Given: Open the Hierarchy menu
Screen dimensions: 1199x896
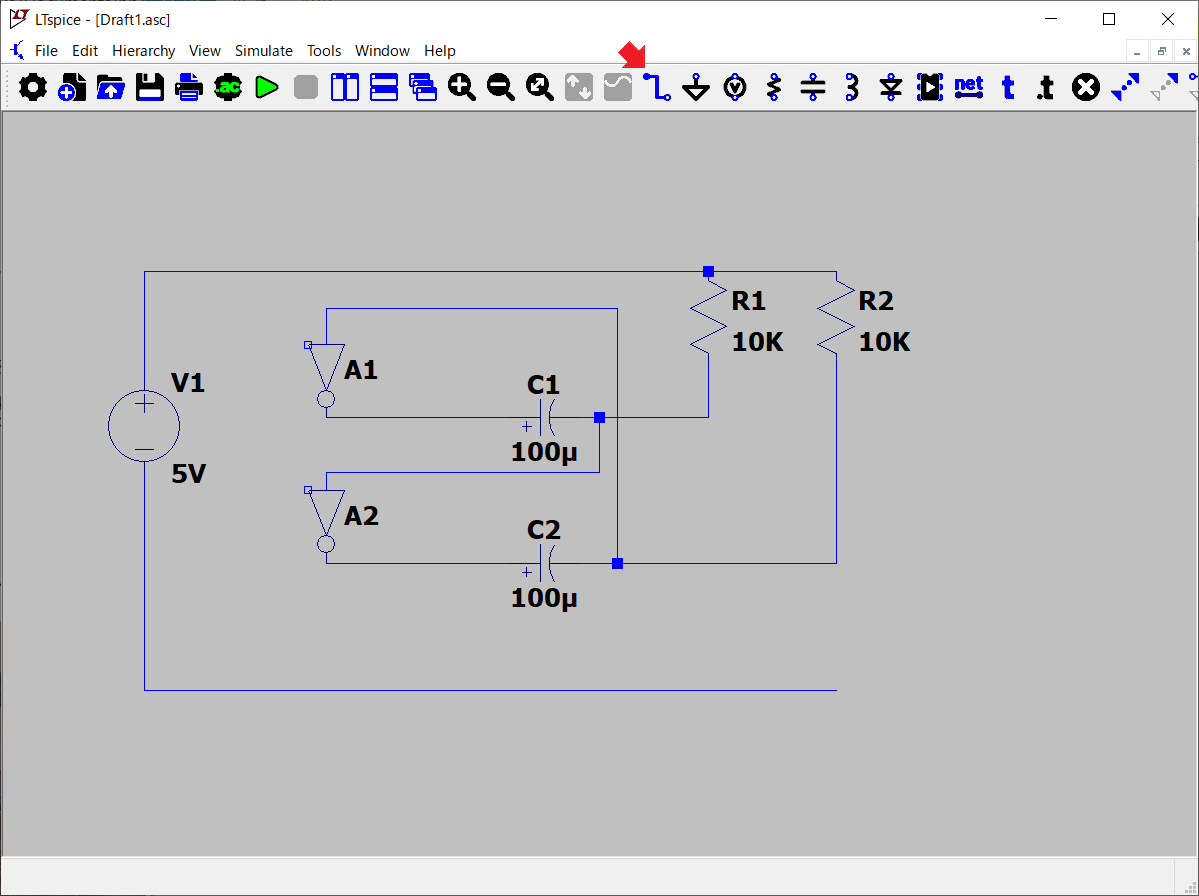Looking at the screenshot, I should tap(143, 51).
